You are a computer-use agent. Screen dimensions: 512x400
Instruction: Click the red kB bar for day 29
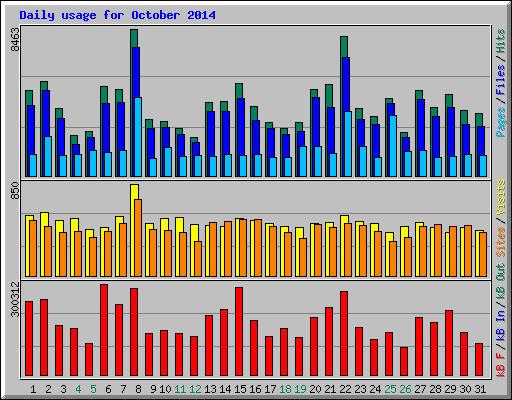[x=449, y=343]
